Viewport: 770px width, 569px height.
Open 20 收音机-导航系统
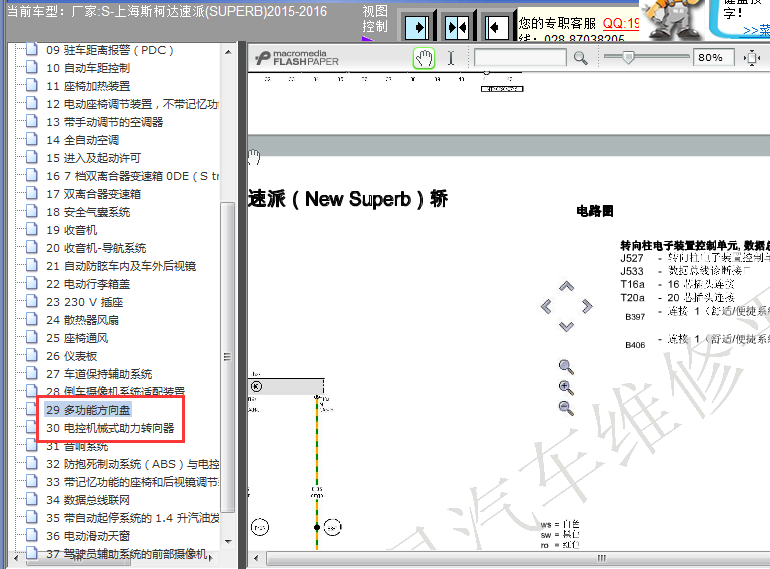[96, 248]
